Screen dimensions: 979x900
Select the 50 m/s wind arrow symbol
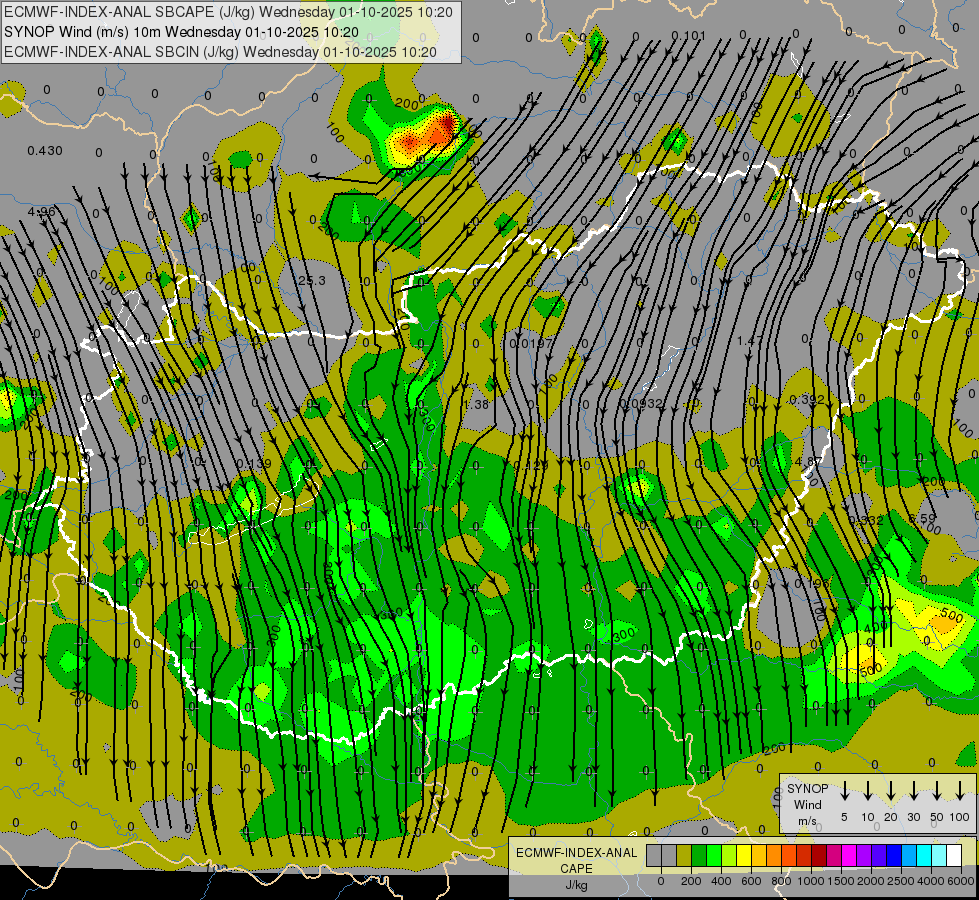click(x=937, y=791)
